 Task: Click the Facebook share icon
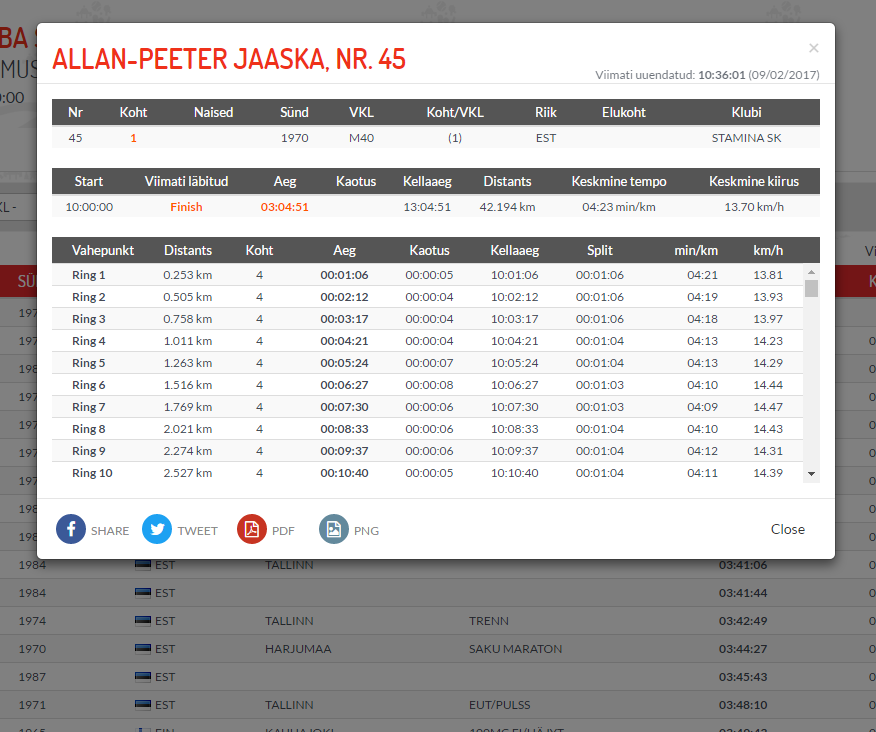click(x=71, y=529)
